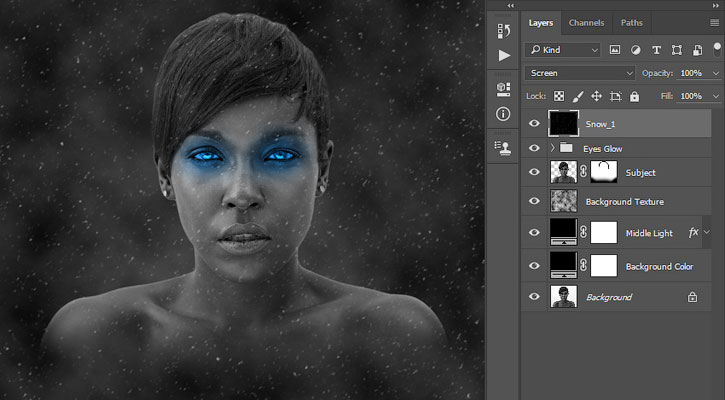
Task: Expand the Eyes Glow group
Action: (552, 148)
